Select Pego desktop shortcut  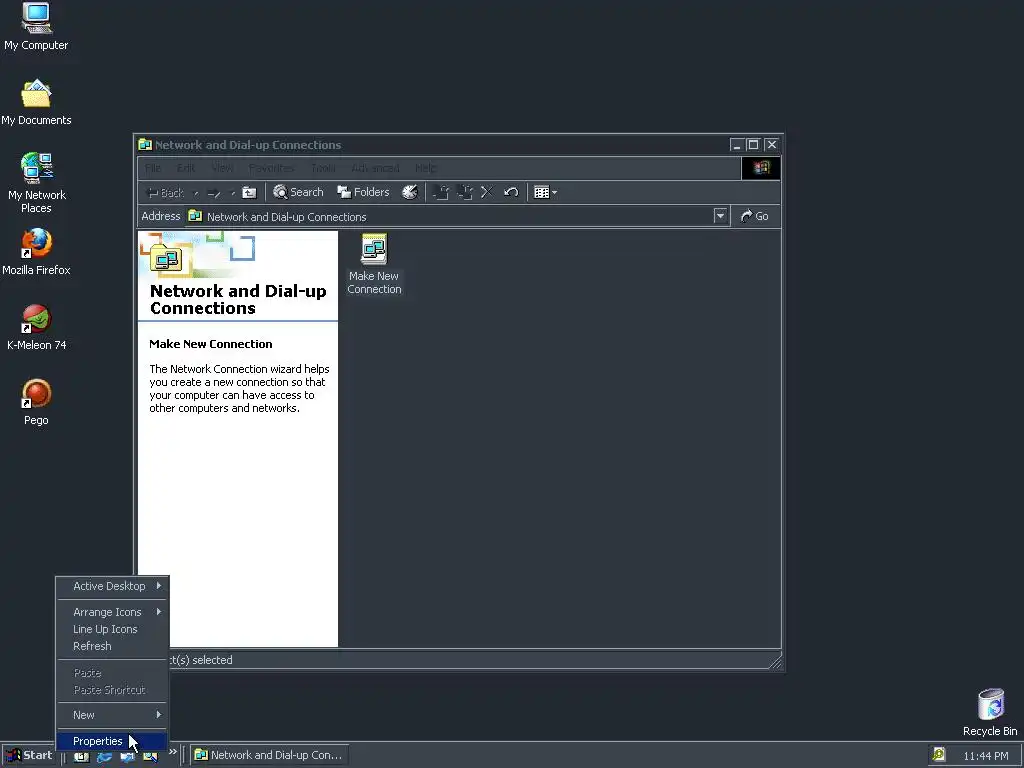(x=36, y=402)
